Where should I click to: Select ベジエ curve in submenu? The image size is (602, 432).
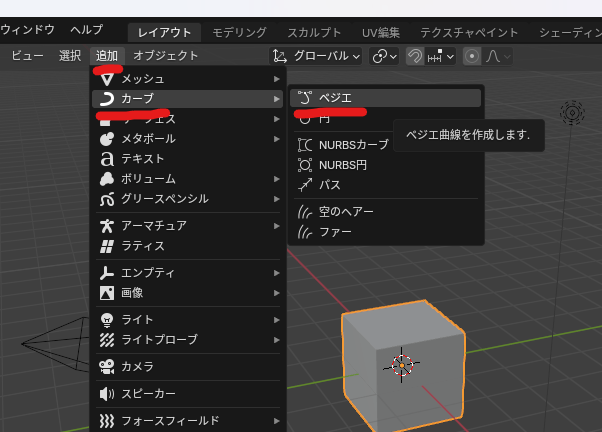335,98
